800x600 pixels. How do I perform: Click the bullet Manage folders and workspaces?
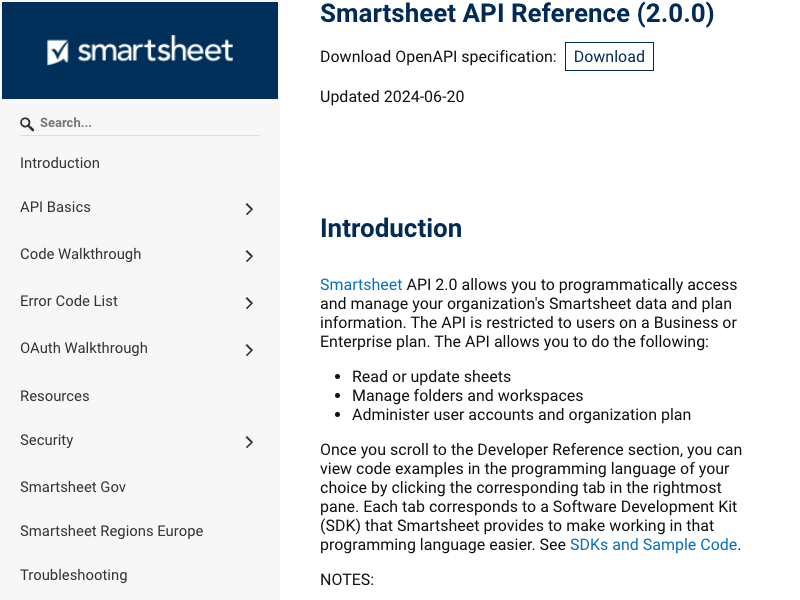(x=467, y=395)
